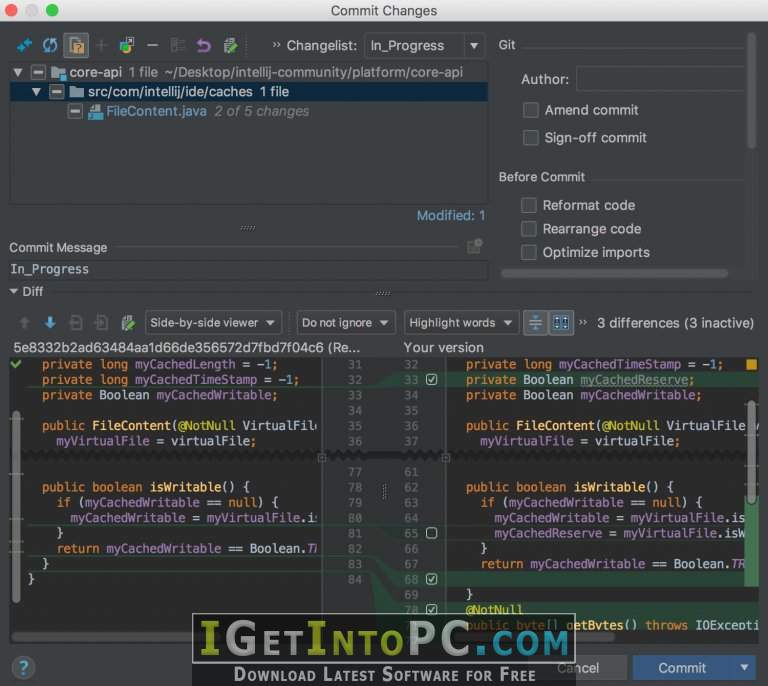This screenshot has width=768, height=686.
Task: Go to next difference with blue down arrow
Action: pyautogui.click(x=49, y=323)
